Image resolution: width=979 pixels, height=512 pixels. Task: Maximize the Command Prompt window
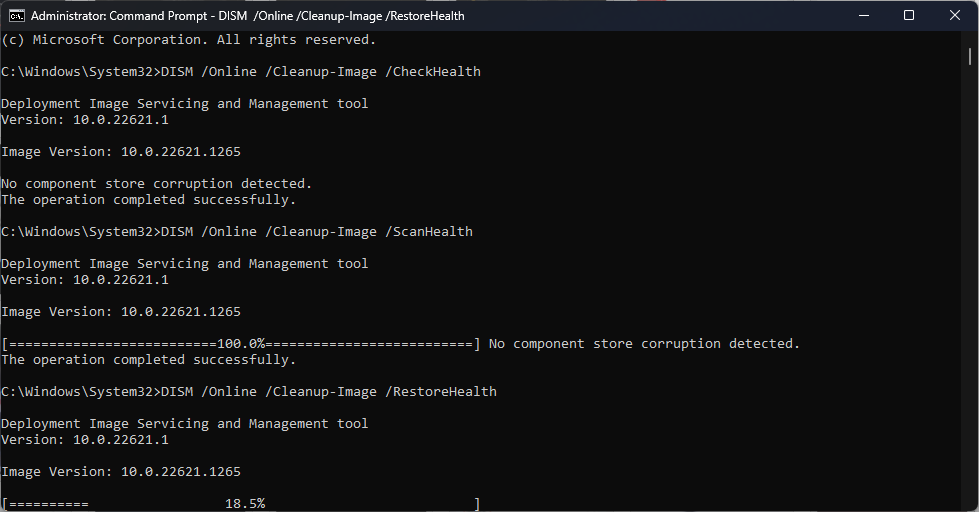(909, 16)
